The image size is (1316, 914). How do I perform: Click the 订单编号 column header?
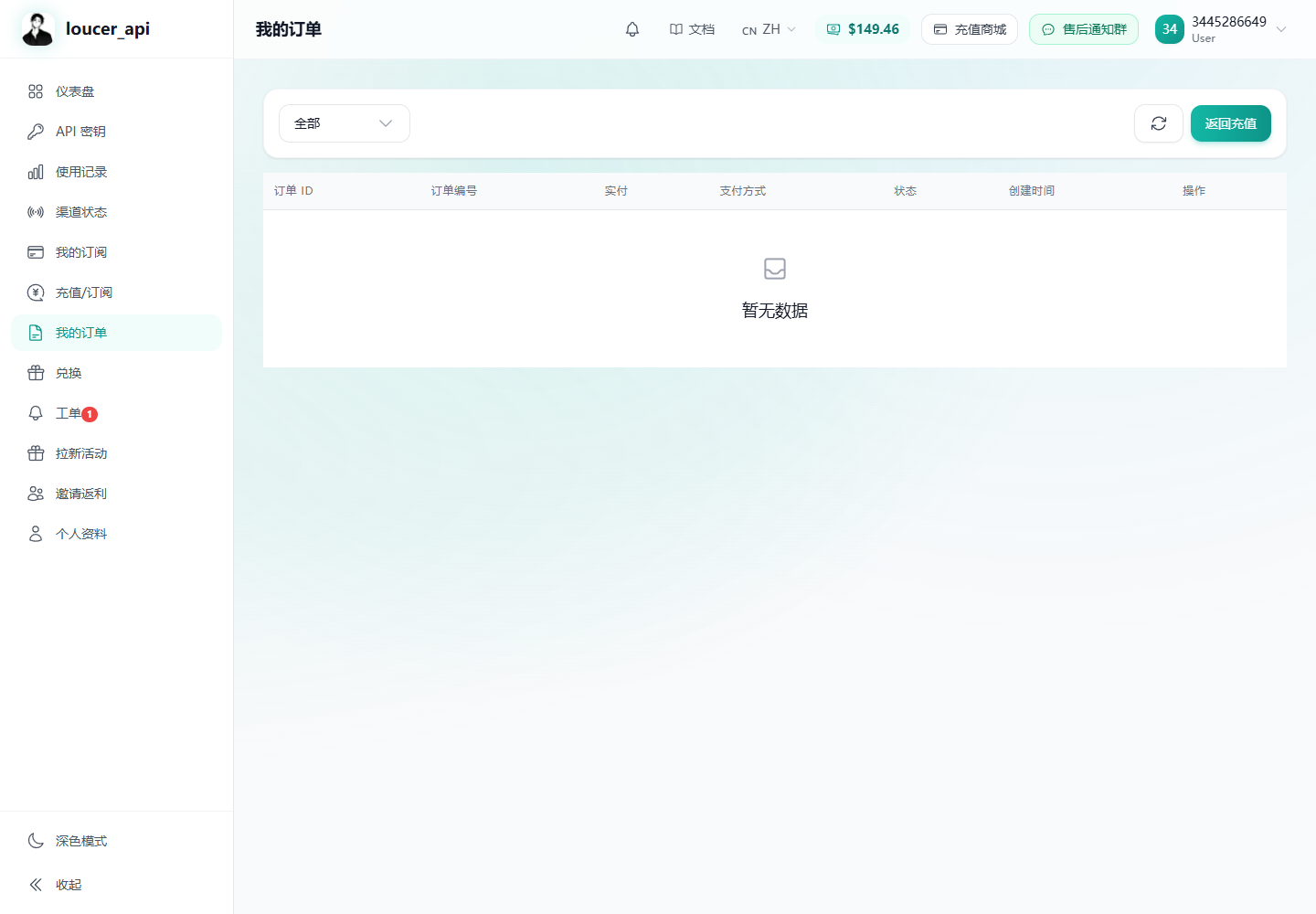point(454,191)
